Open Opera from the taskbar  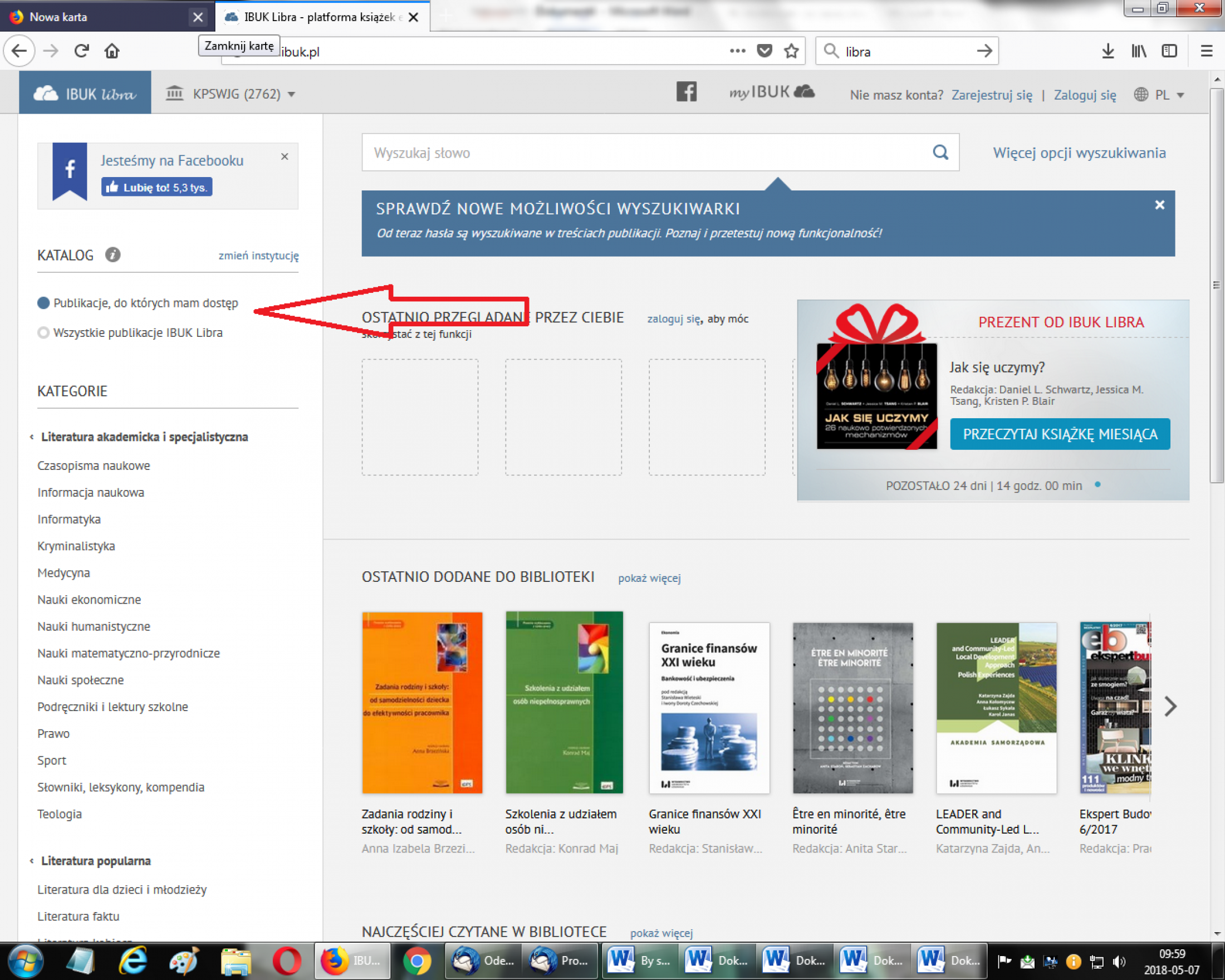286,961
